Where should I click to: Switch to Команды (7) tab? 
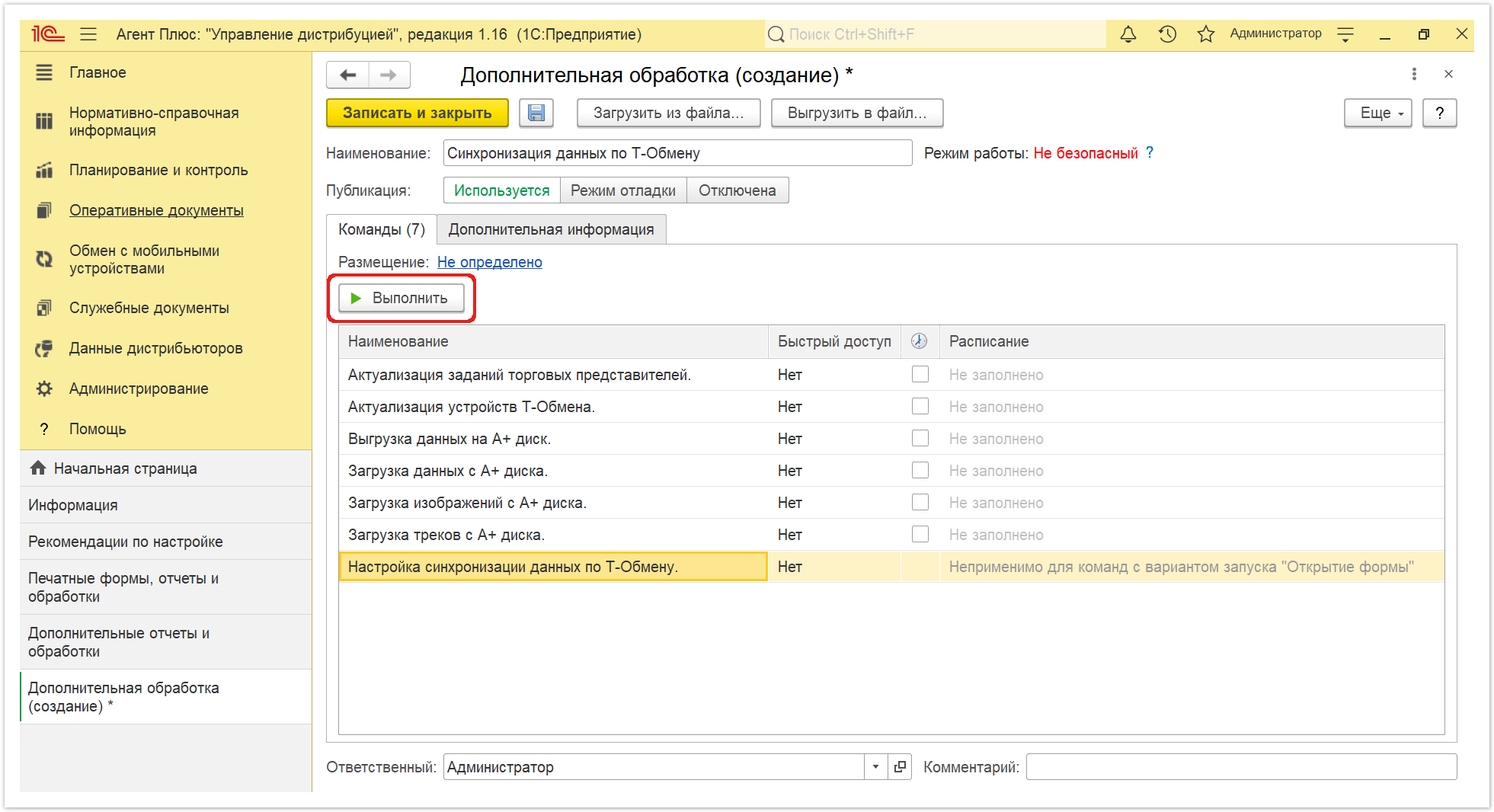(x=382, y=229)
